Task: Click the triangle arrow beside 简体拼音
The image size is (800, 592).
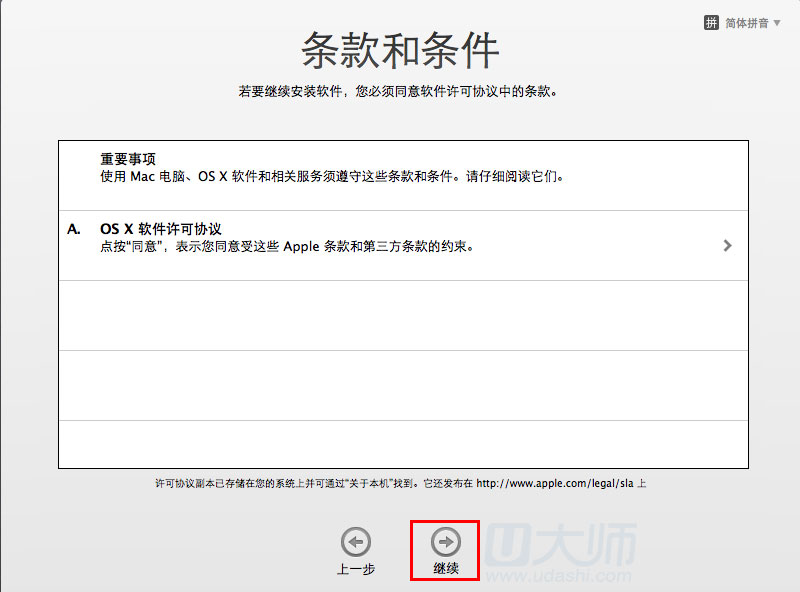Action: (777, 23)
